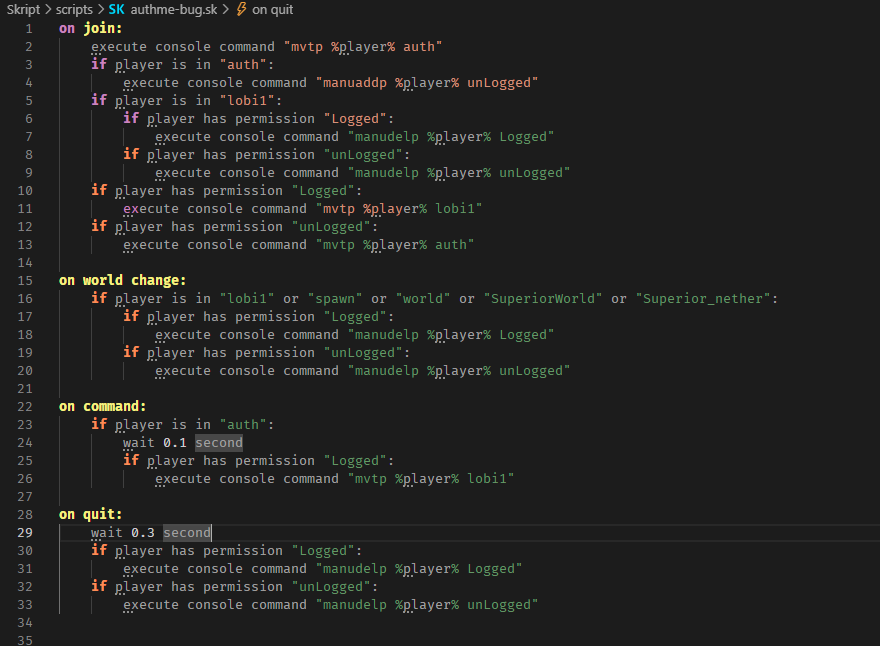Open the 'on quit' symbol breadcrumb
Image resolution: width=880 pixels, height=646 pixels.
[273, 10]
